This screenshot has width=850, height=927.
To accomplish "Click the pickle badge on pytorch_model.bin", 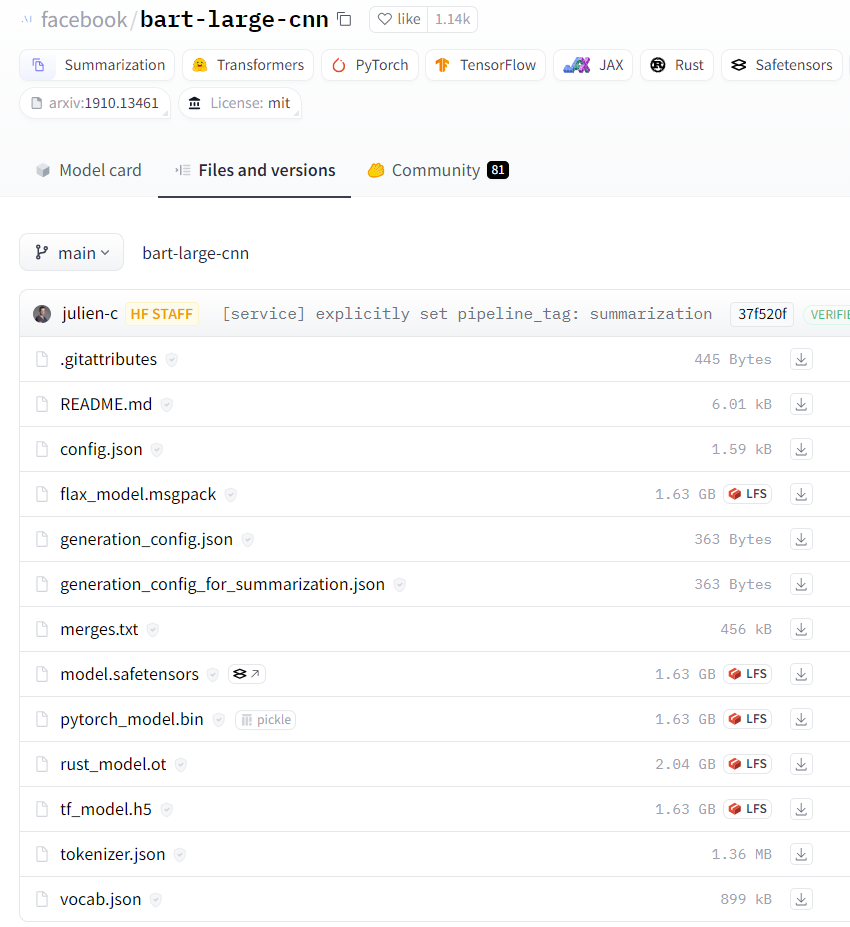I will (265, 719).
